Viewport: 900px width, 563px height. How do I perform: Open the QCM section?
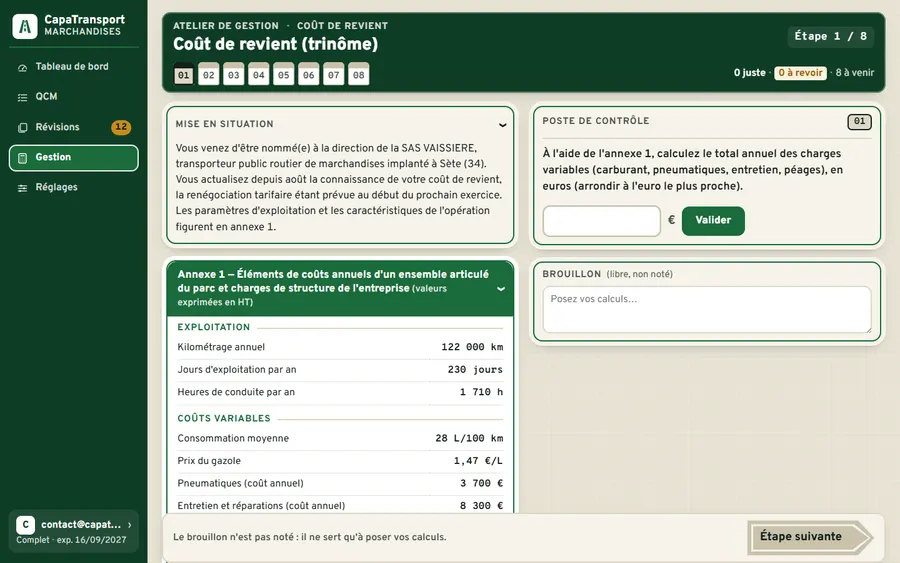(x=73, y=97)
